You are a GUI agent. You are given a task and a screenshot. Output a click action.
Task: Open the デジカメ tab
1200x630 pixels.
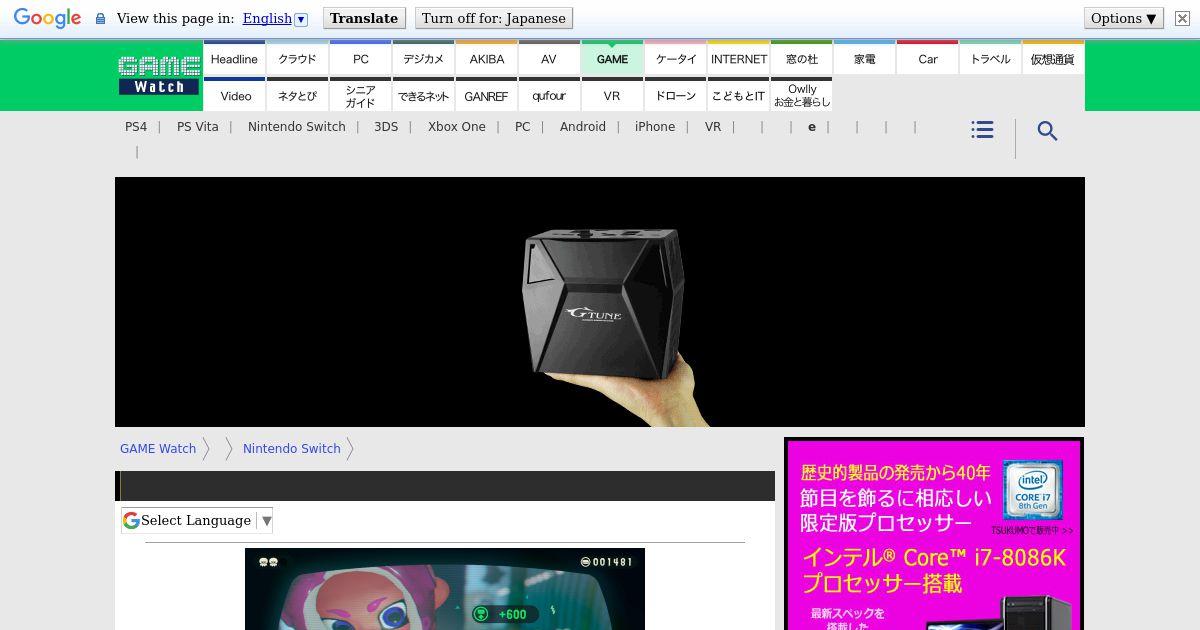tap(423, 58)
